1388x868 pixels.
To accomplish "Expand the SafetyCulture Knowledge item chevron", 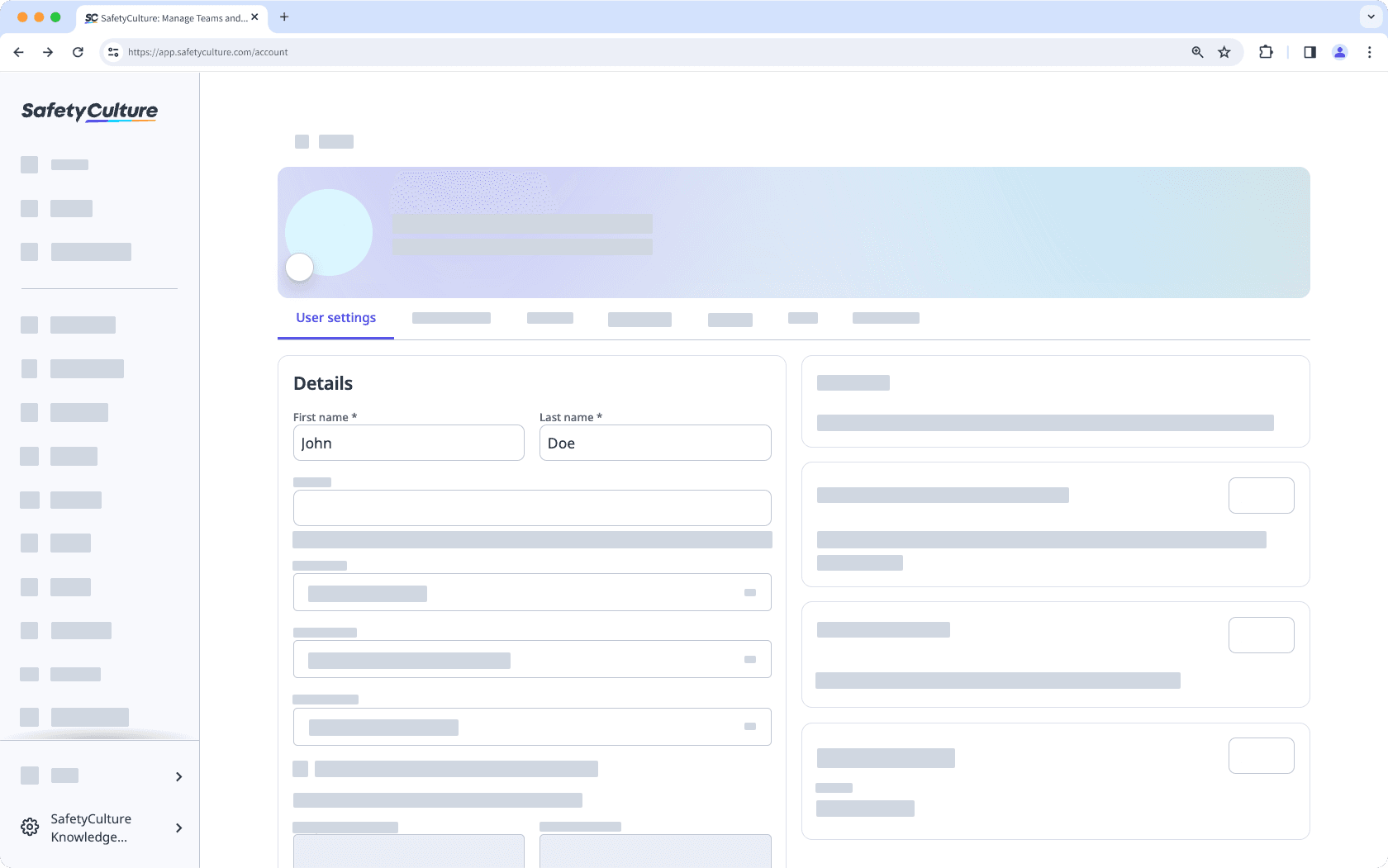I will [178, 828].
